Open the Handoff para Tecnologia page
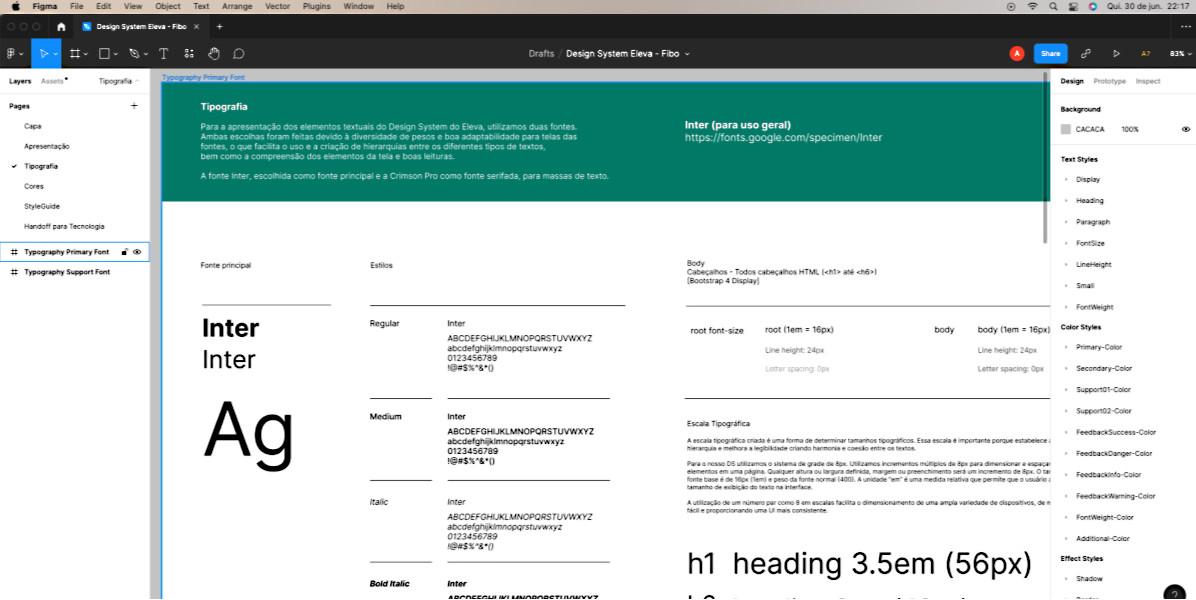 tap(64, 226)
